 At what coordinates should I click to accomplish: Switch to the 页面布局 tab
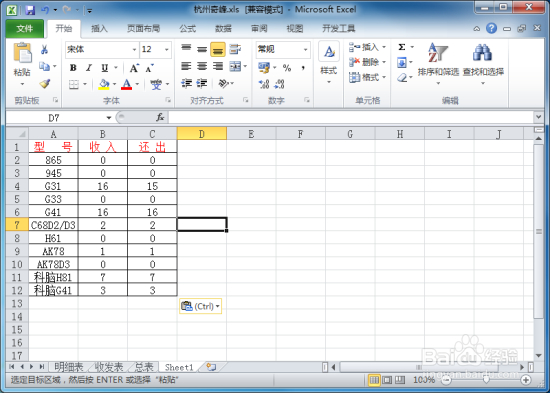143,28
